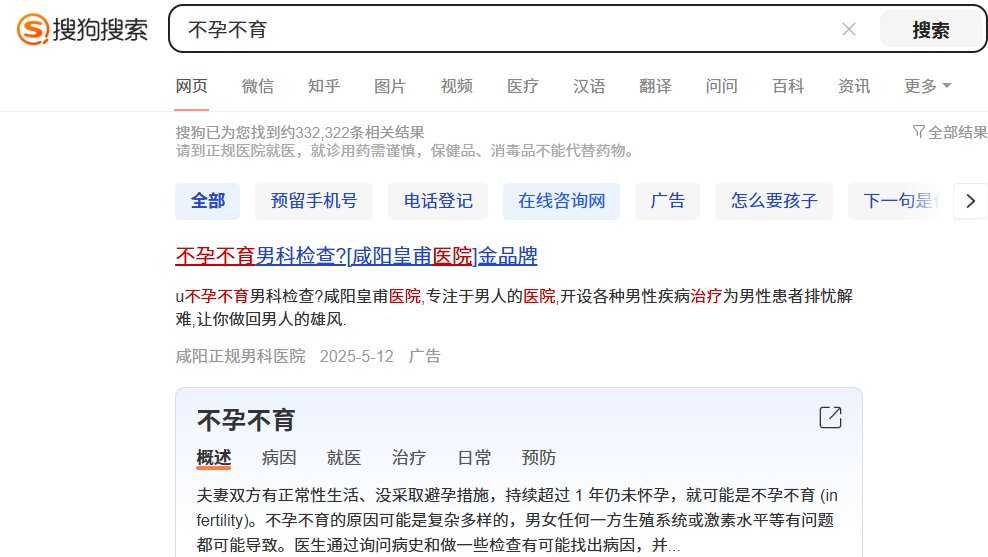Click the 搜索 search button
988x557 pixels.
tap(931, 30)
